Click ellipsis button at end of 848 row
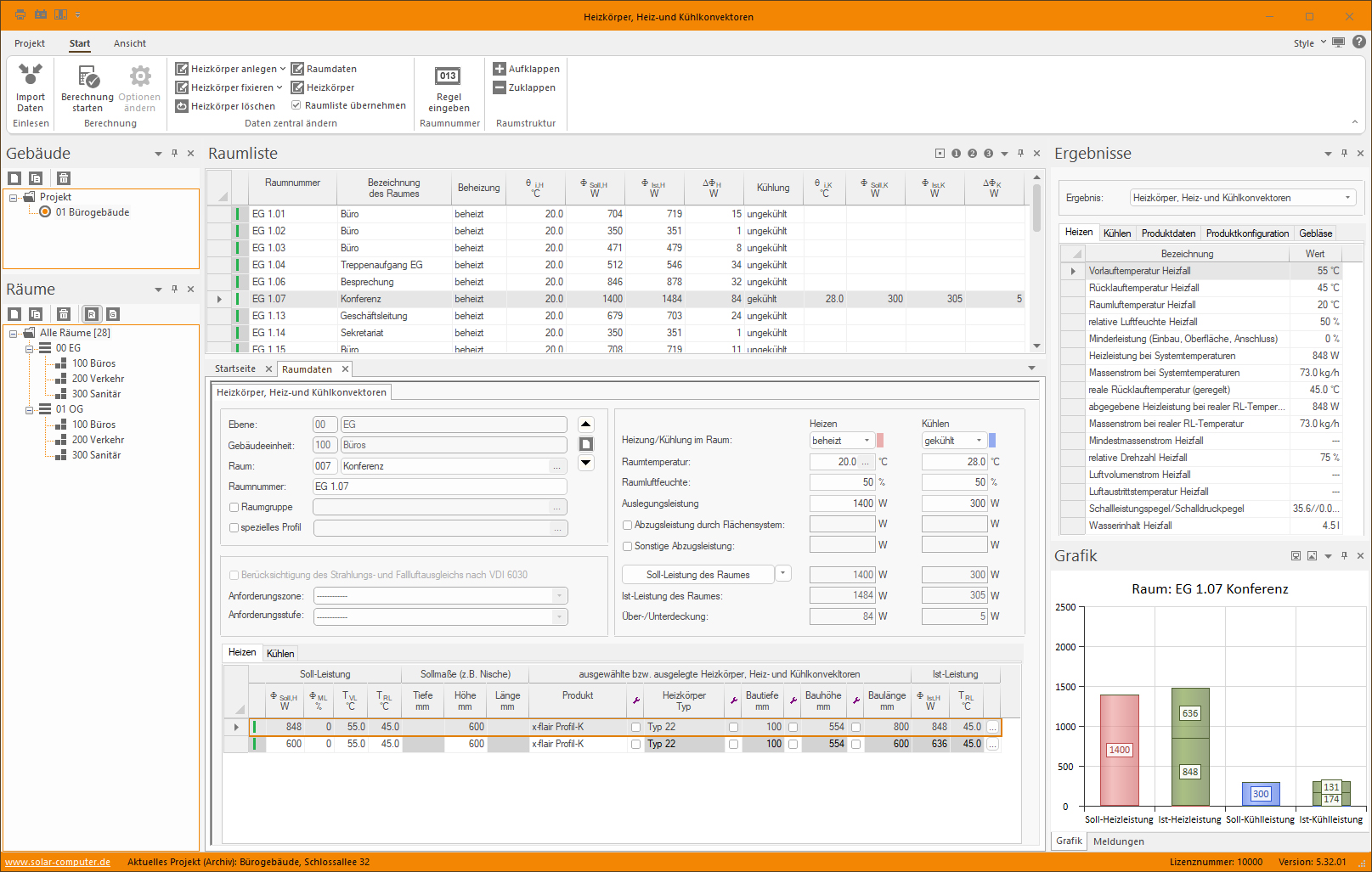The width and height of the screenshot is (1372, 872). click(992, 728)
